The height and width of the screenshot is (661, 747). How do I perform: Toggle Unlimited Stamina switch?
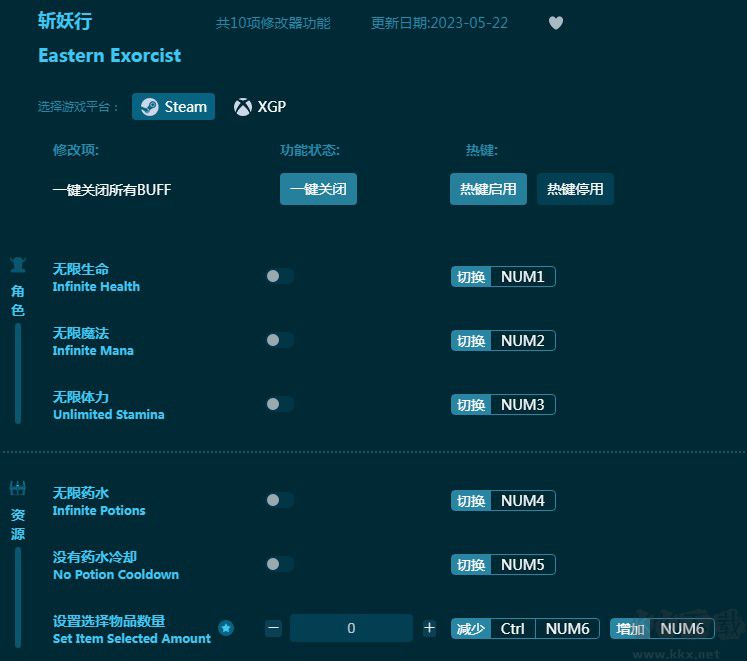pyautogui.click(x=280, y=404)
